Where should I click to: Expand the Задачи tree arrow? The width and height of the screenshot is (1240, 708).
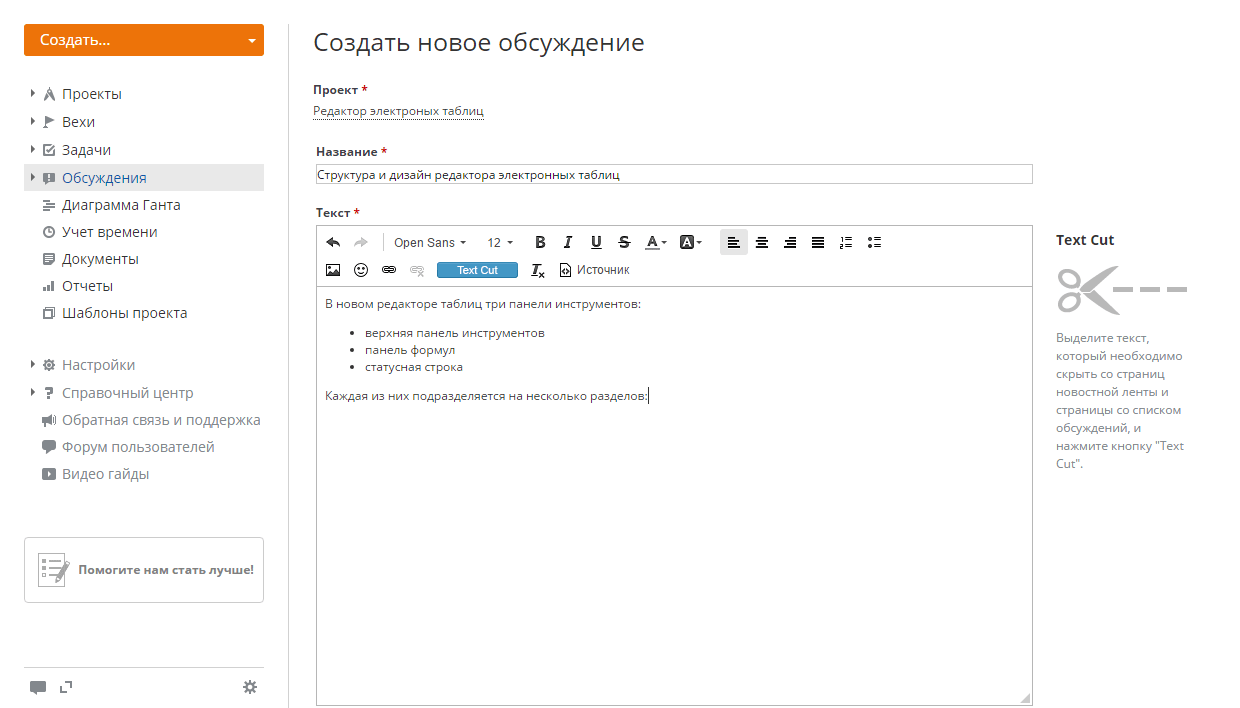[x=33, y=149]
